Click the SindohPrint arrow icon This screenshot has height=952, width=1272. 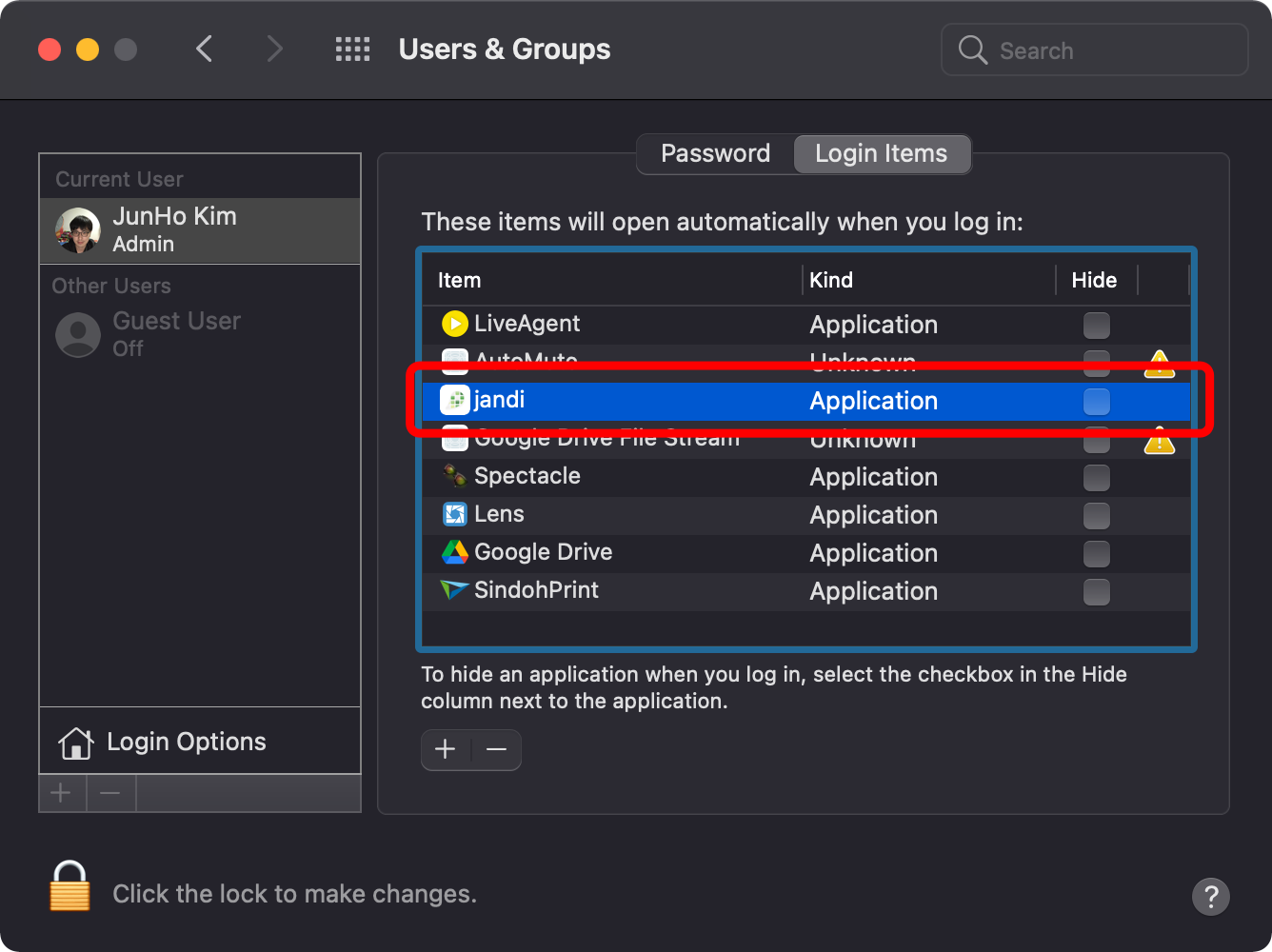(x=454, y=590)
